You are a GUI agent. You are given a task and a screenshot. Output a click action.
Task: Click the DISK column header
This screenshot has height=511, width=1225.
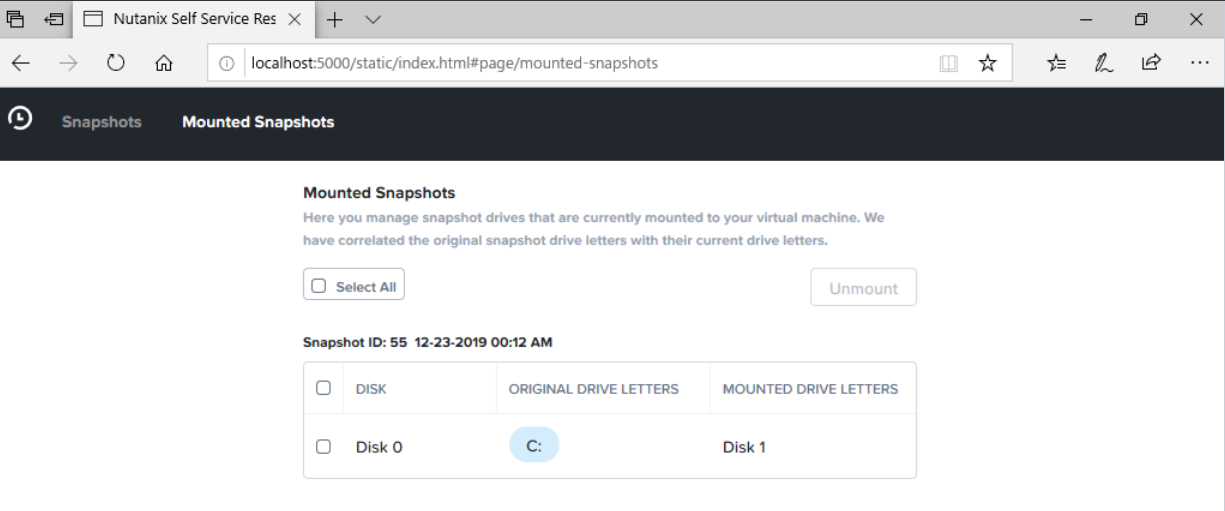pyautogui.click(x=371, y=389)
